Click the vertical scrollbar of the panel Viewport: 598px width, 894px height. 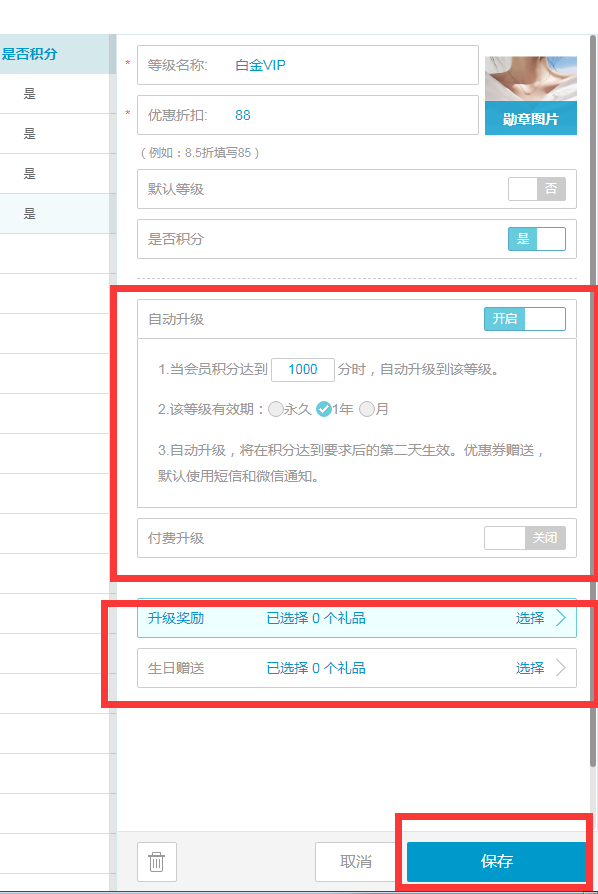pos(593,399)
